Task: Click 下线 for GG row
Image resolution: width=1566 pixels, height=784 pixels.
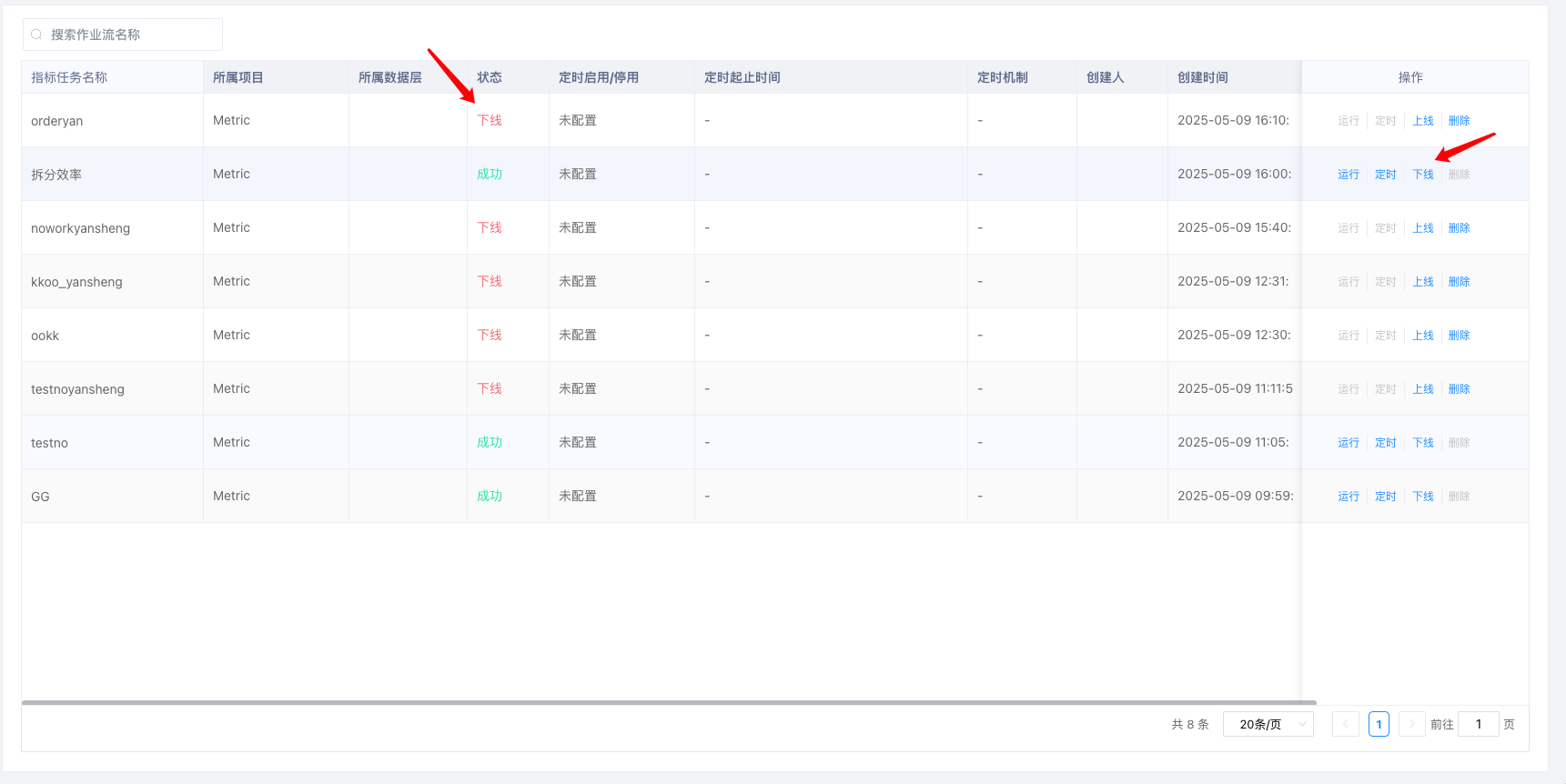Action: pyautogui.click(x=1423, y=497)
